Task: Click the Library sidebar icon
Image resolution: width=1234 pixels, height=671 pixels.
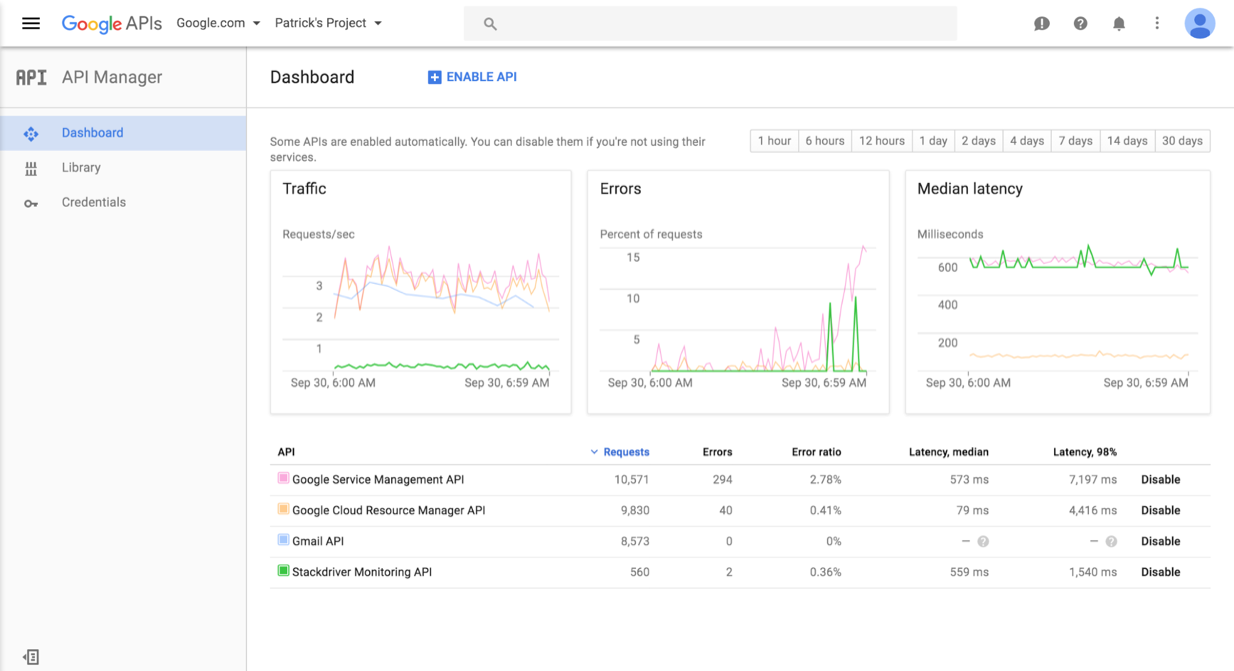Action: (31, 168)
